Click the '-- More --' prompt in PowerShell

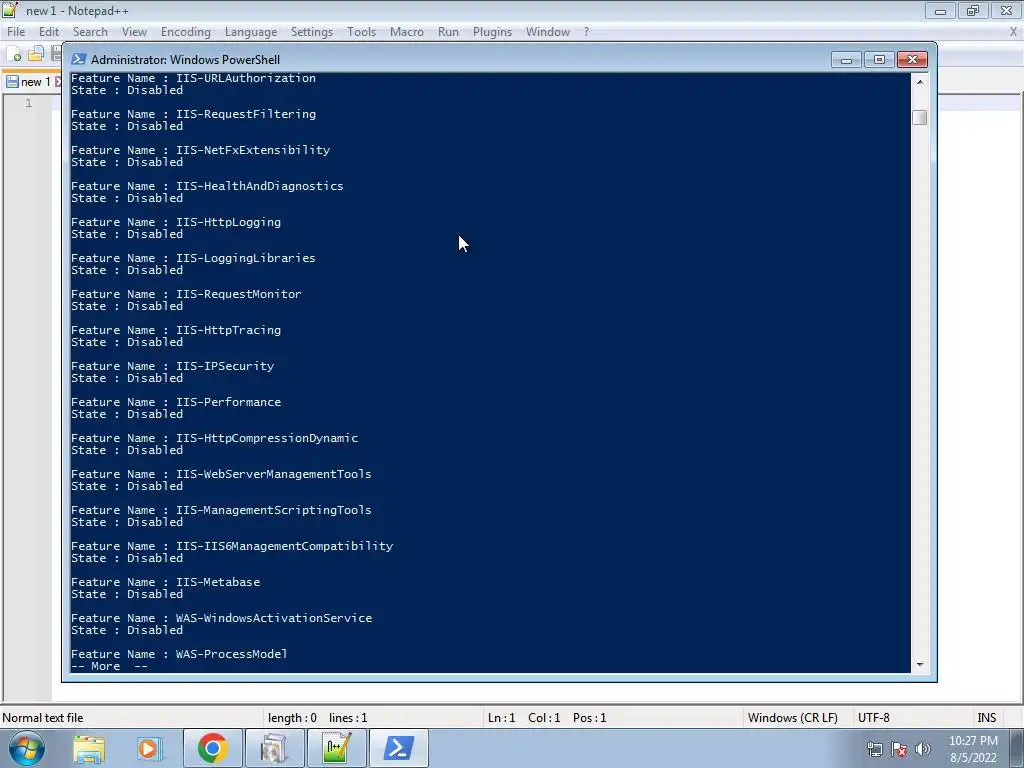tap(109, 666)
